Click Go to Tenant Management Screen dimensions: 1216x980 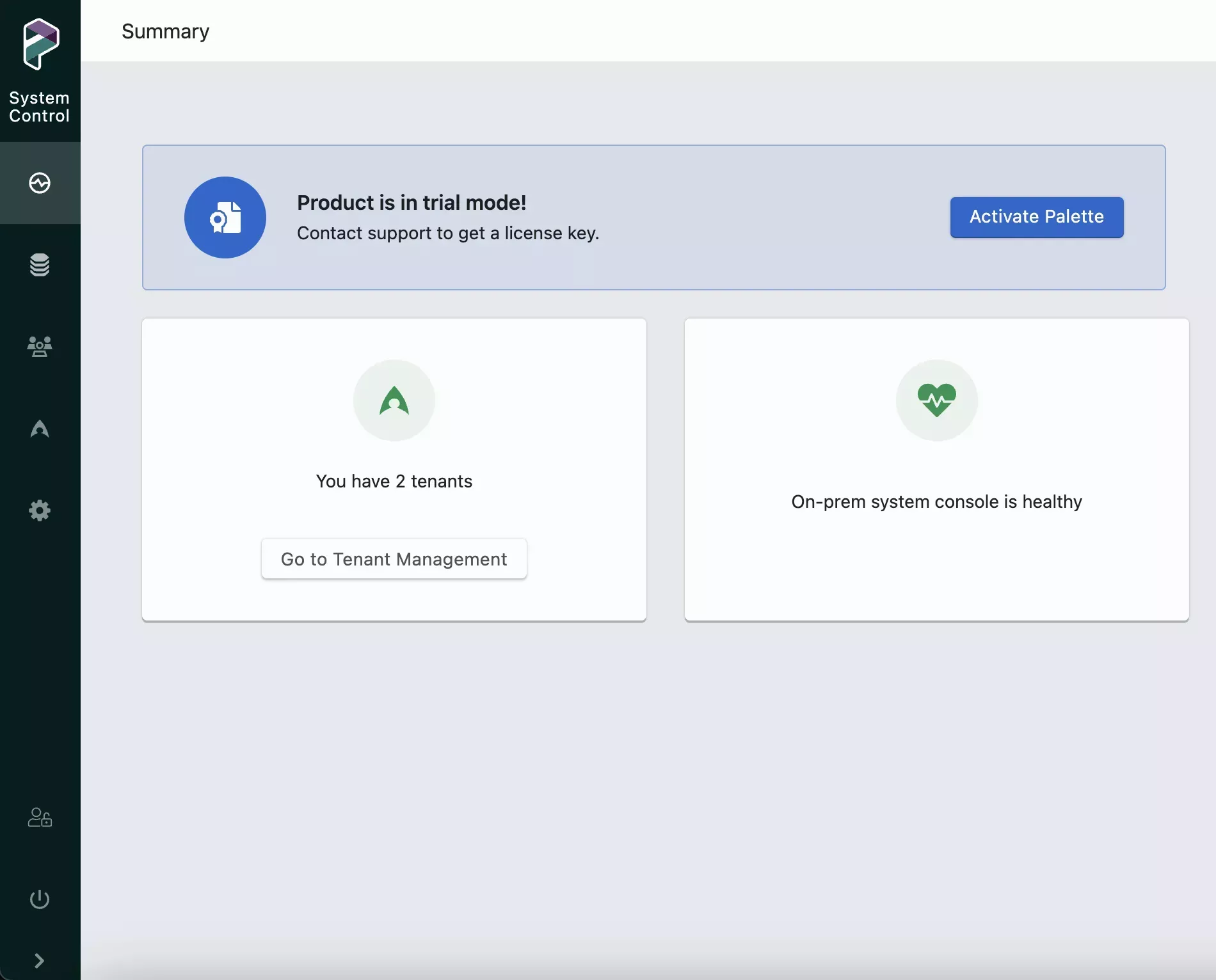(x=394, y=558)
